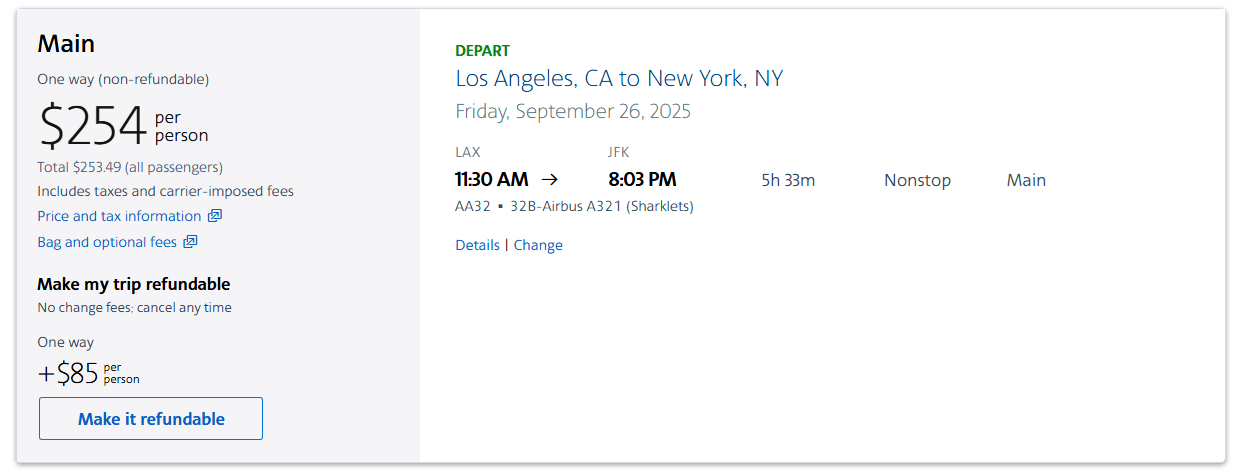Click the +$85 refundable upgrade price

(68, 373)
